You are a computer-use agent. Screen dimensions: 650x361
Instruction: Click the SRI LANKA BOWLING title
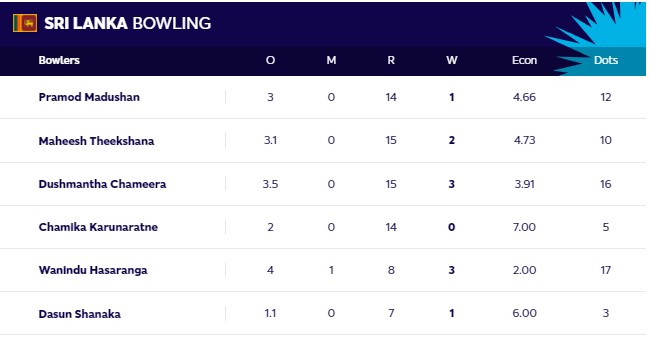128,23
